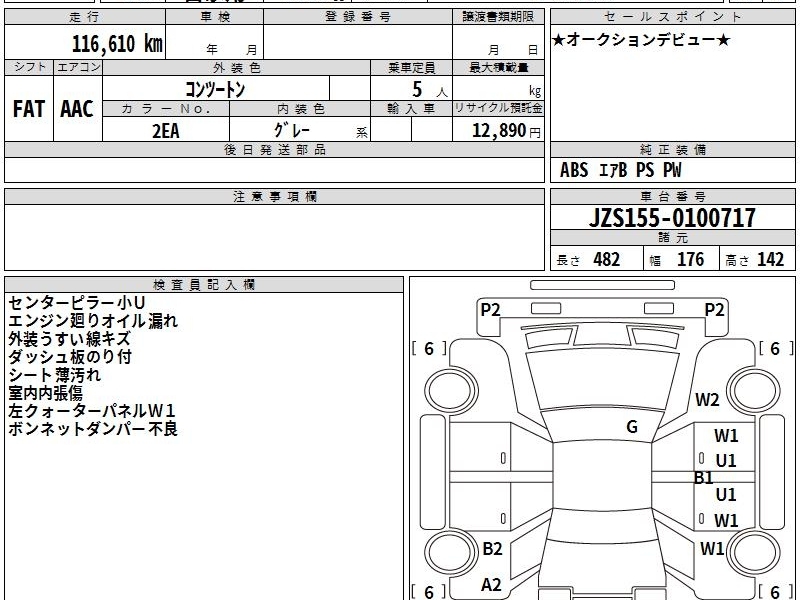Click the 純正装備 section header
The height and width of the screenshot is (600, 800).
pos(672,149)
